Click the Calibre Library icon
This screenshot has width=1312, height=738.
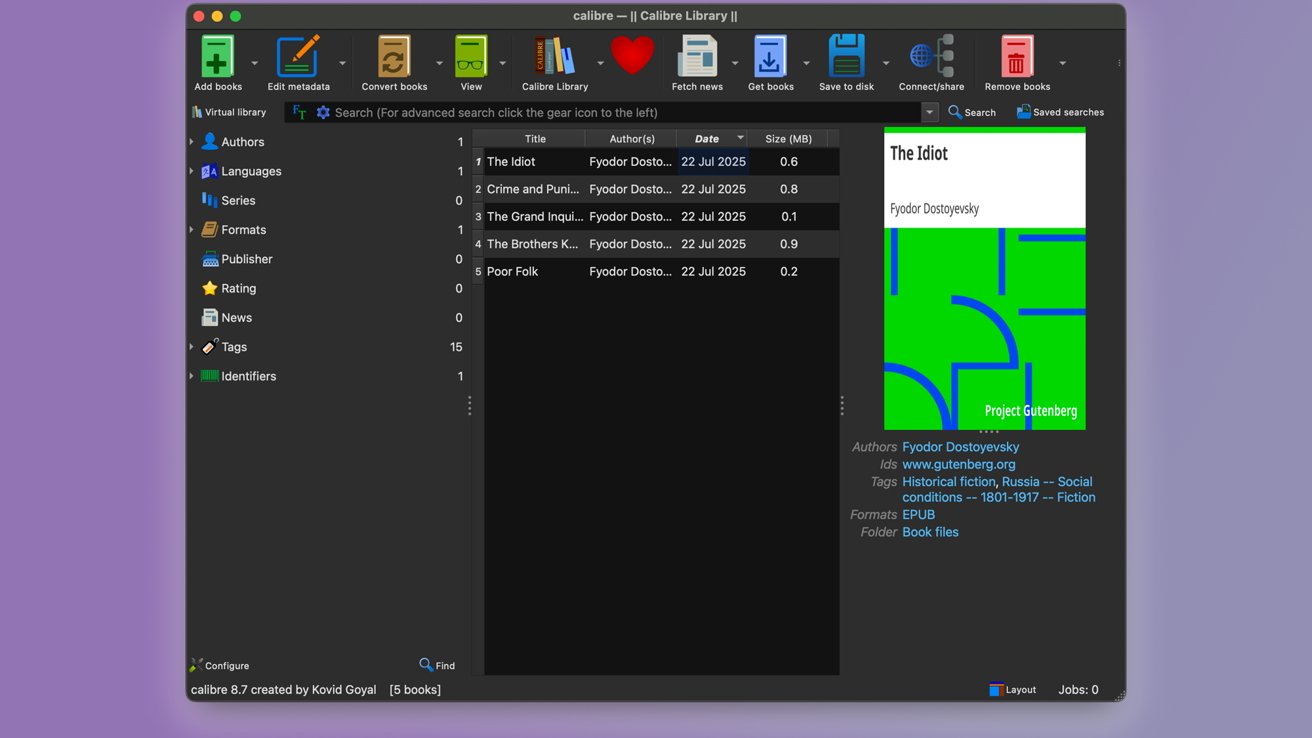pyautogui.click(x=555, y=57)
